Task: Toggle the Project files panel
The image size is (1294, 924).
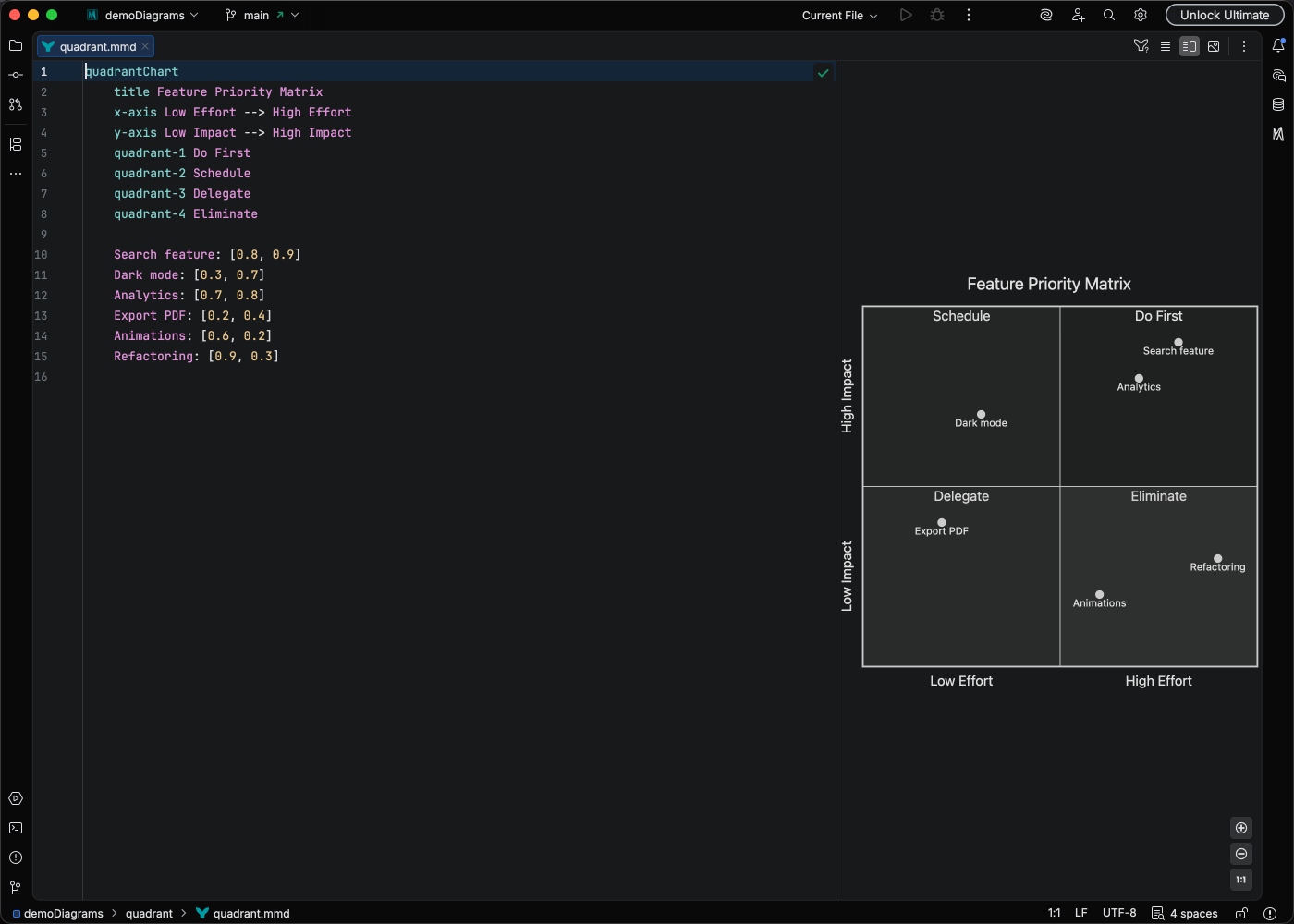Action: coord(15,45)
